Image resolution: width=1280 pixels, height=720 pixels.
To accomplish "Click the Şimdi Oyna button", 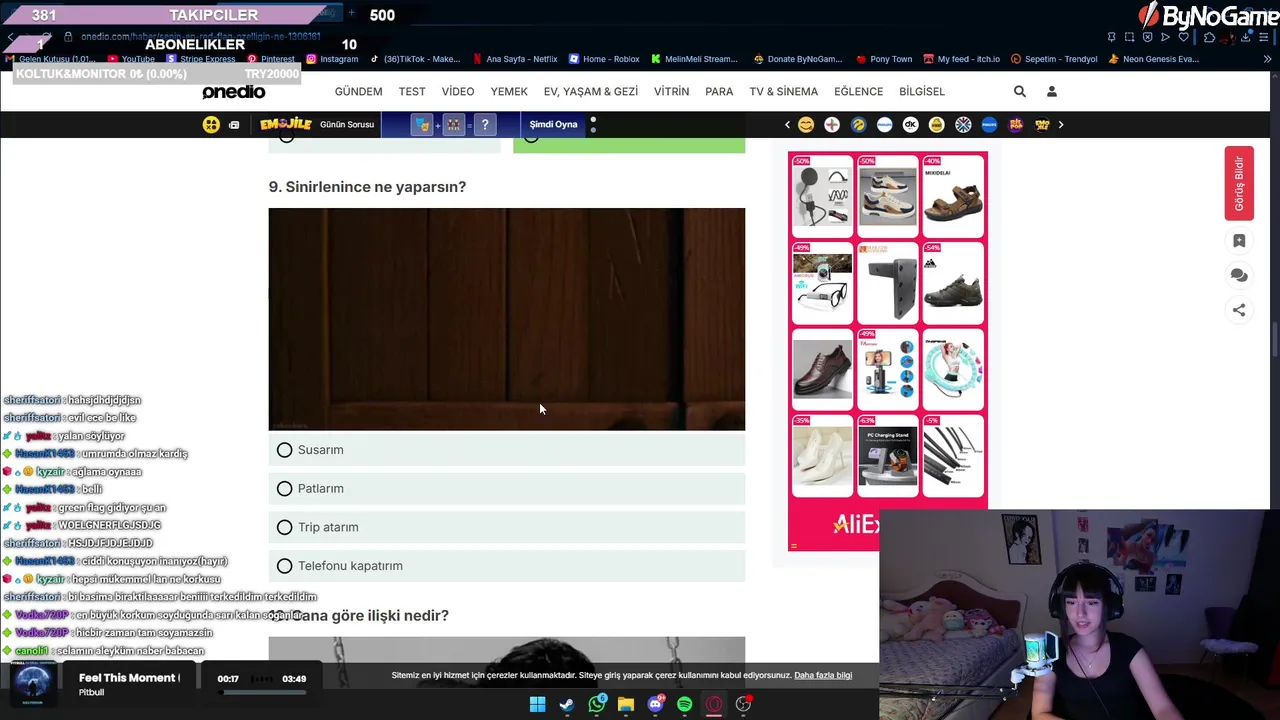I will coord(553,125).
